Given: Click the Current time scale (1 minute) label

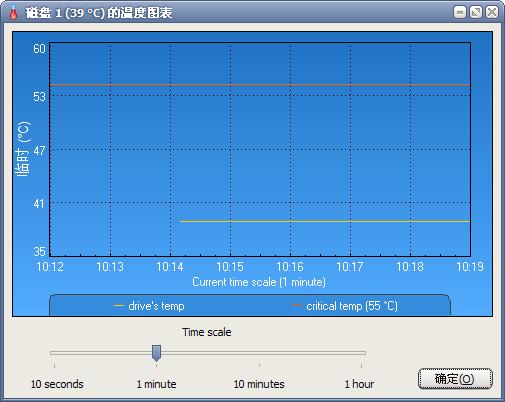Looking at the screenshot, I should [x=259, y=282].
